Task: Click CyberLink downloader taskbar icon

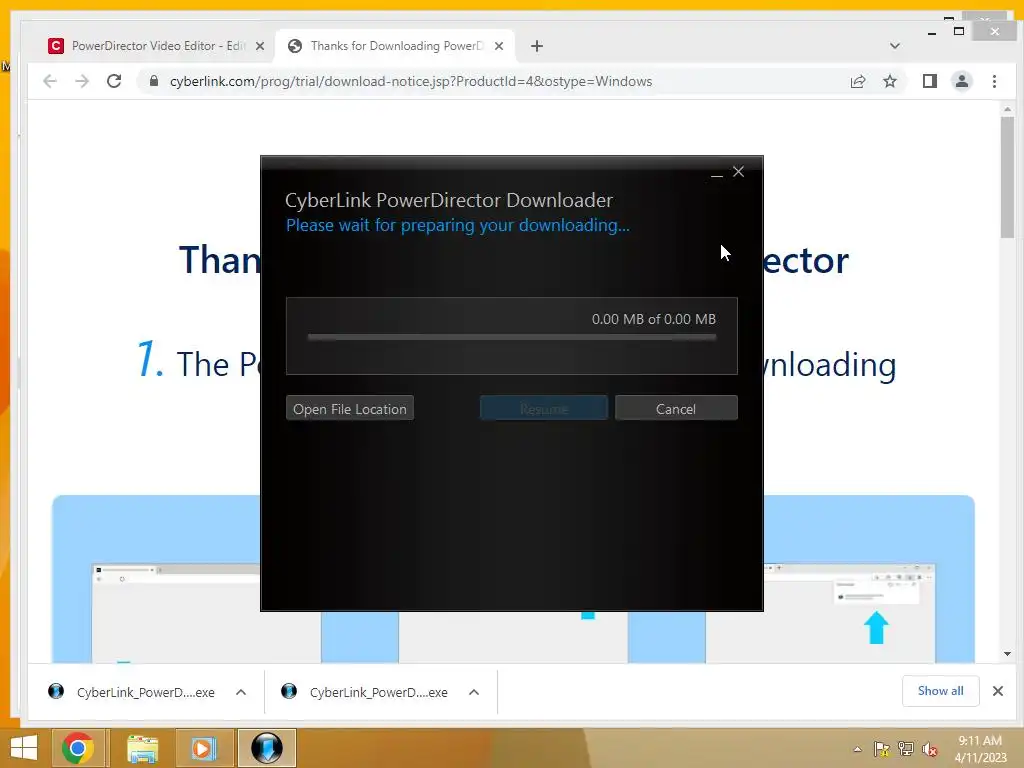Action: pos(266,748)
